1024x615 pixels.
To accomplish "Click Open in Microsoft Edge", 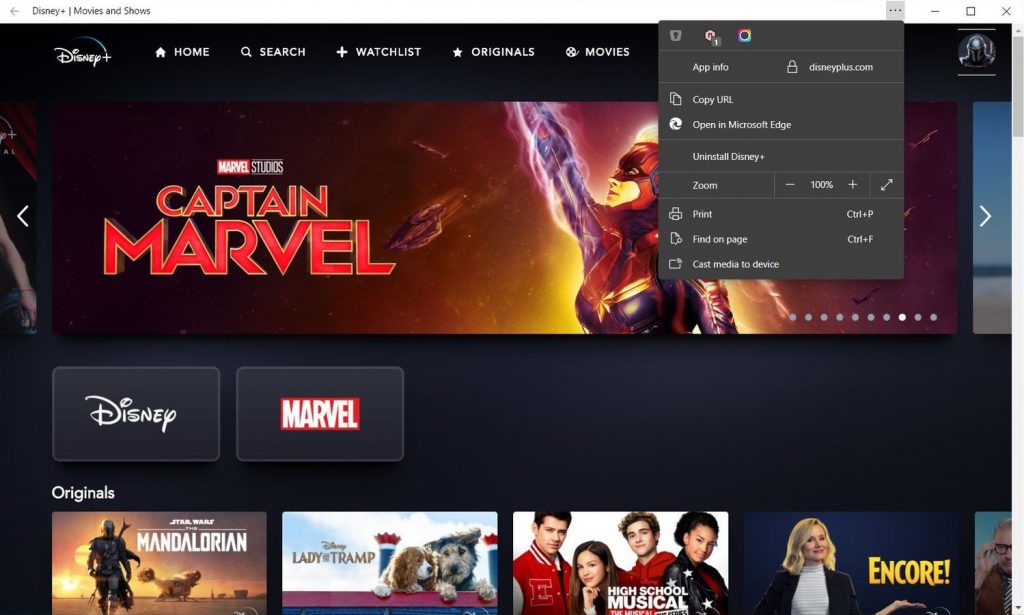I will click(x=741, y=124).
